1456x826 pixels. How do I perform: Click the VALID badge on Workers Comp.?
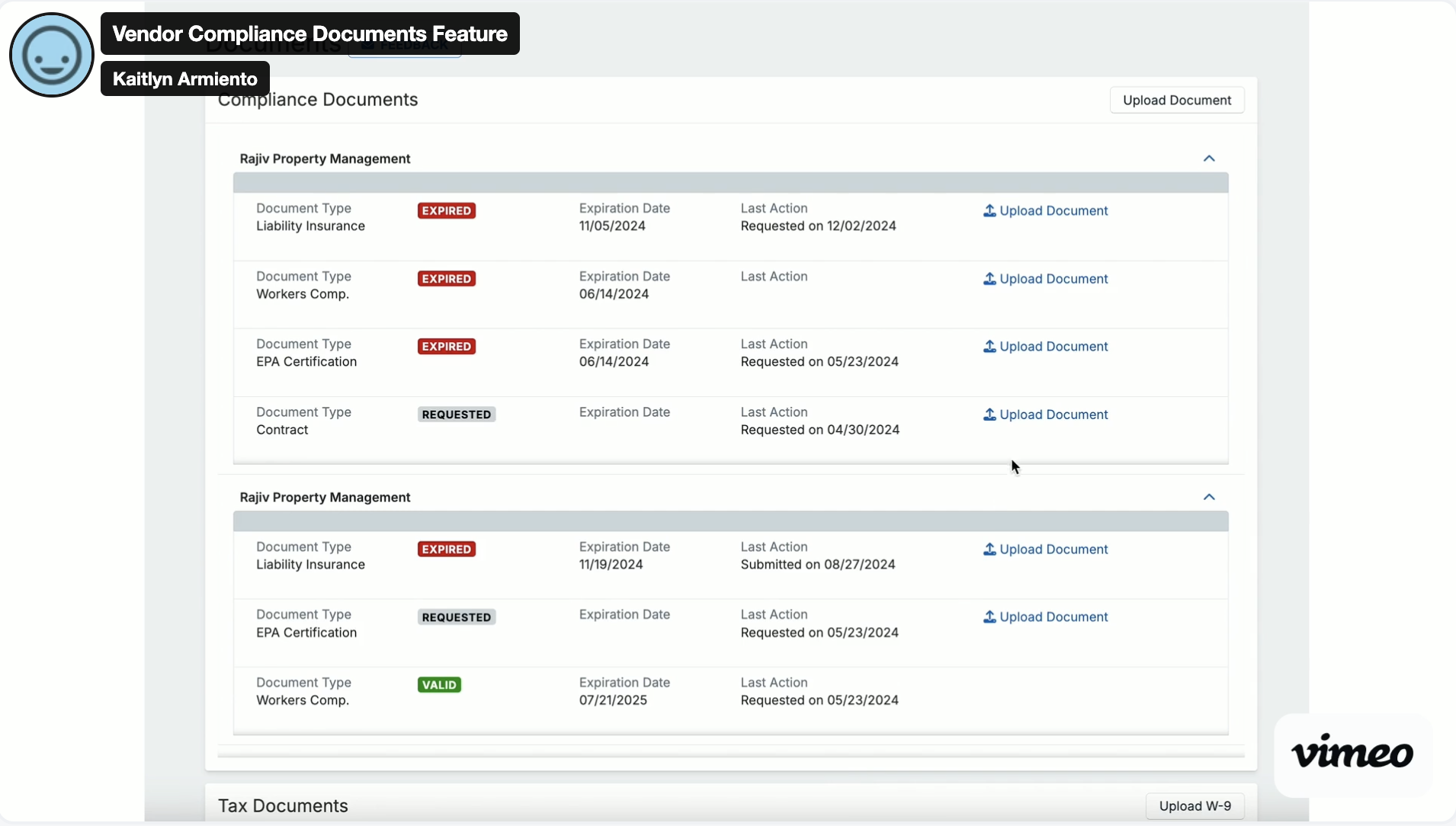(x=439, y=685)
